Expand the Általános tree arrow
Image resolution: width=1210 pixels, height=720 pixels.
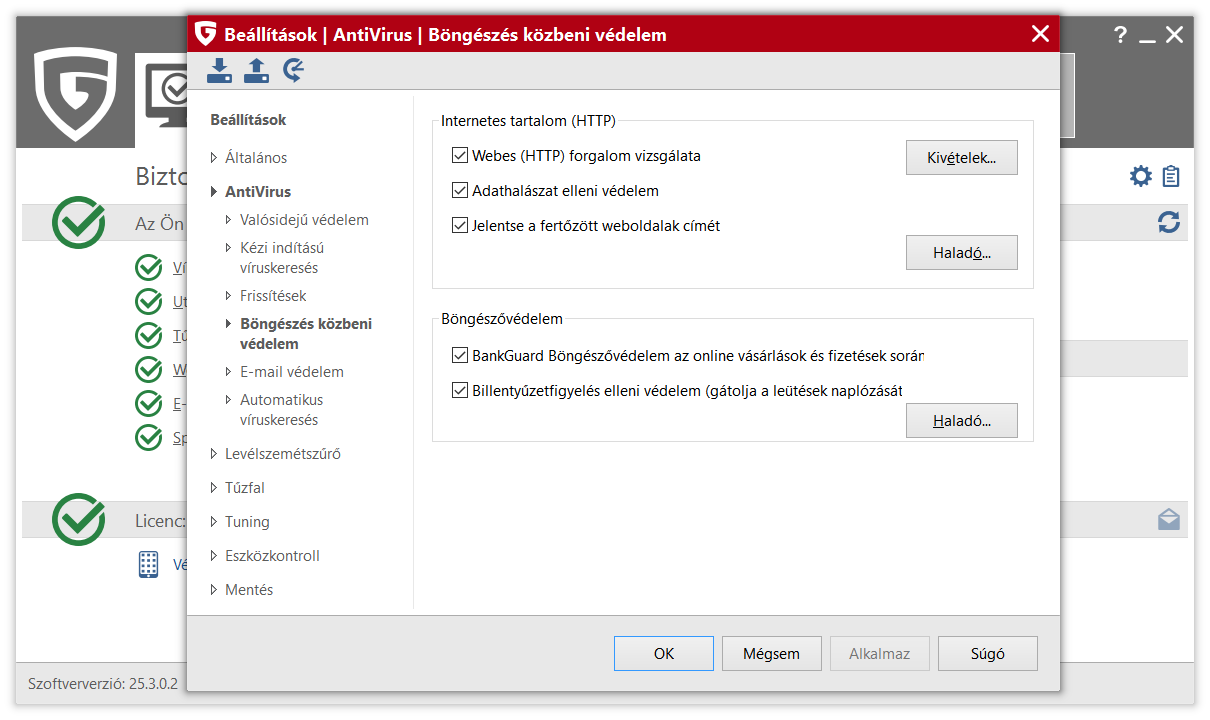click(x=214, y=158)
